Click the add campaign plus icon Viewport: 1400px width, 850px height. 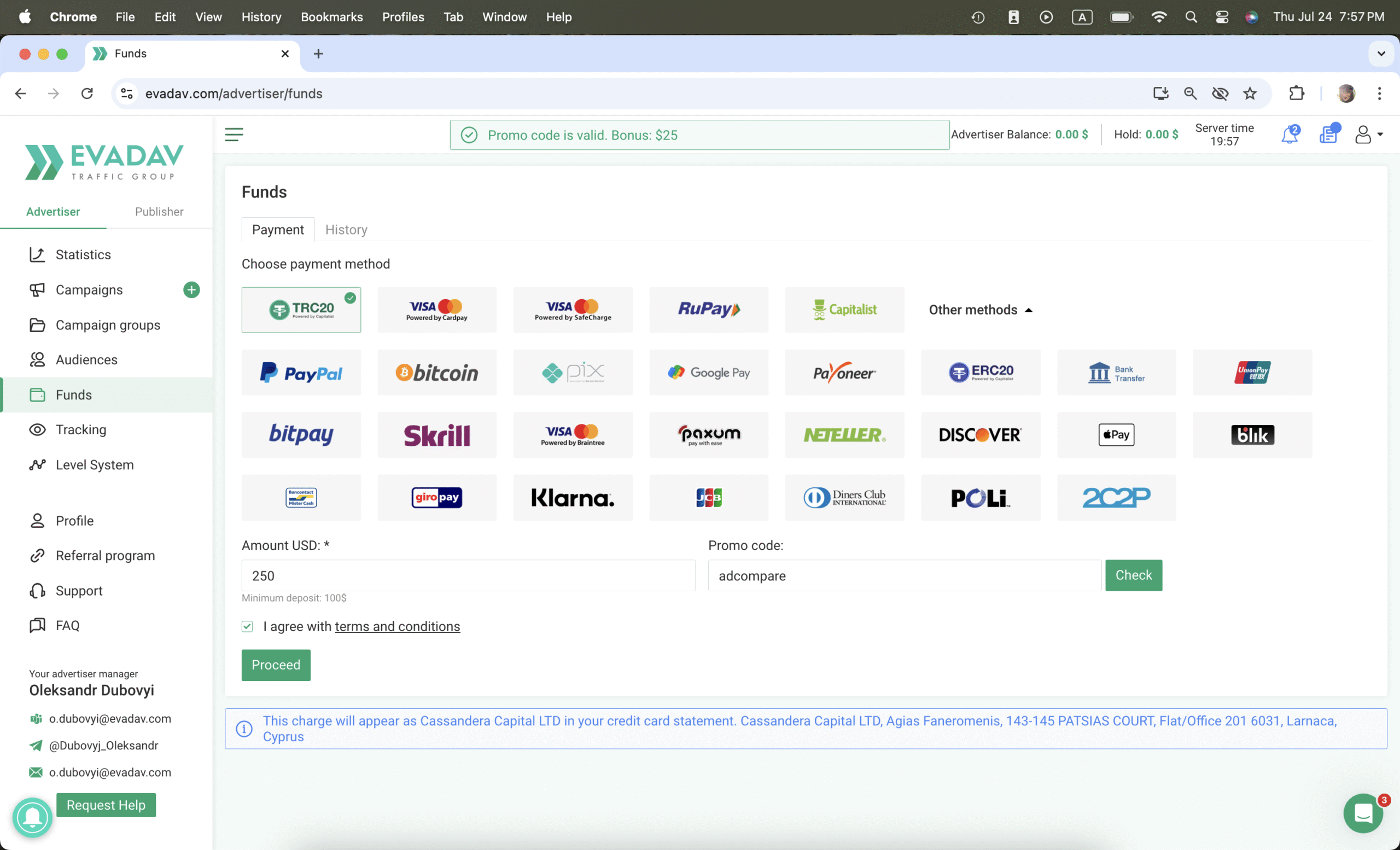tap(191, 290)
